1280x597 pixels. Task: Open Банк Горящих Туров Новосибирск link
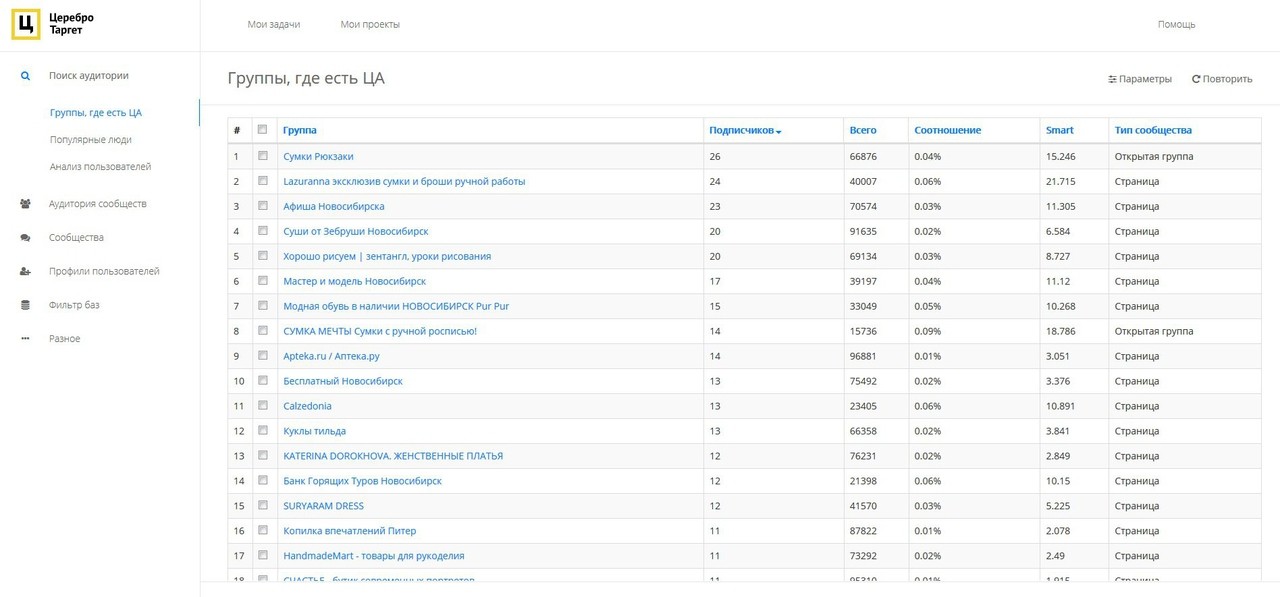click(x=362, y=482)
